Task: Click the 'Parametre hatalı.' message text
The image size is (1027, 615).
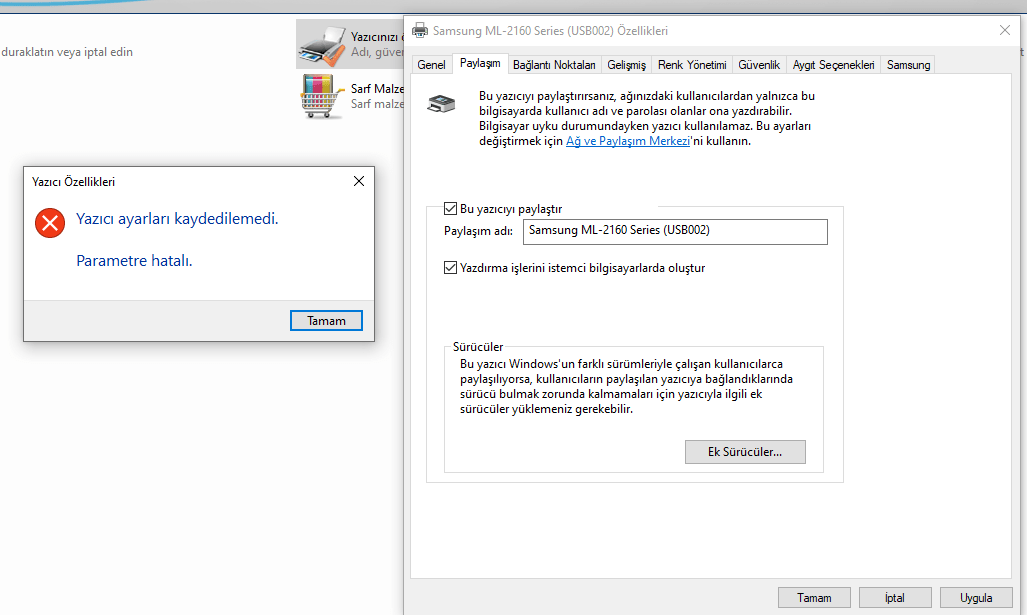Action: pos(134,261)
